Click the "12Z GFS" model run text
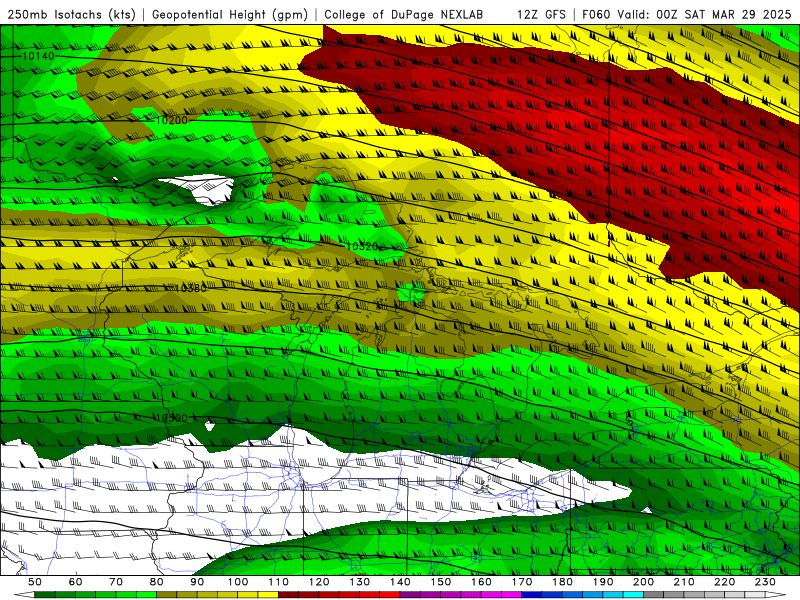The width and height of the screenshot is (800, 600). 541,15
